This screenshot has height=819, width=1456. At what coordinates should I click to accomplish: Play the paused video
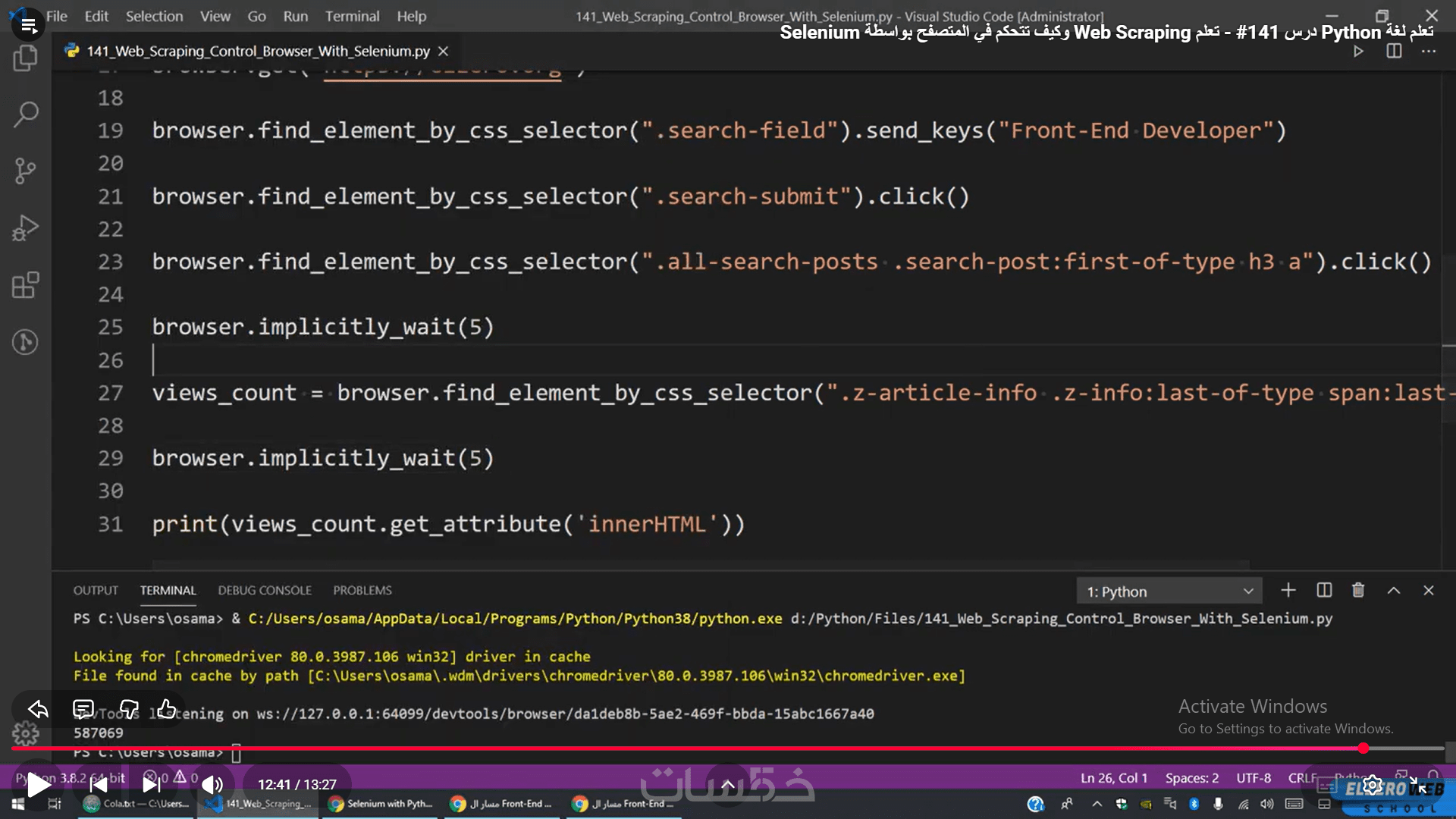[38, 785]
